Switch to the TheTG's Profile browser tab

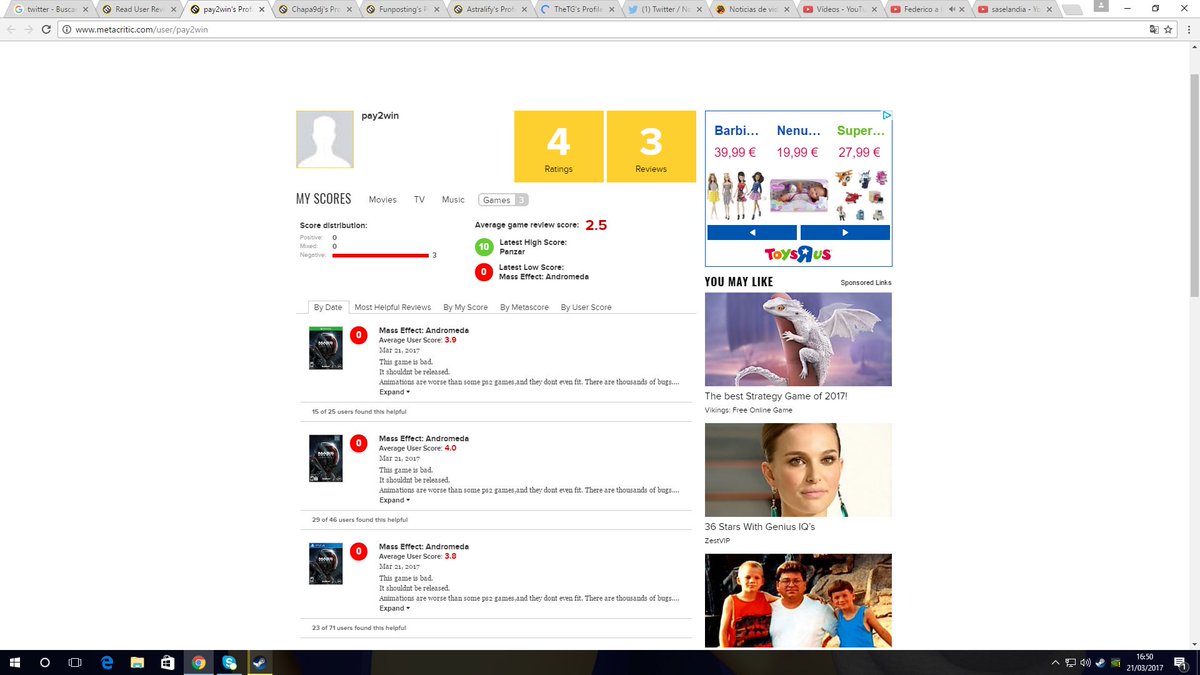578,8
